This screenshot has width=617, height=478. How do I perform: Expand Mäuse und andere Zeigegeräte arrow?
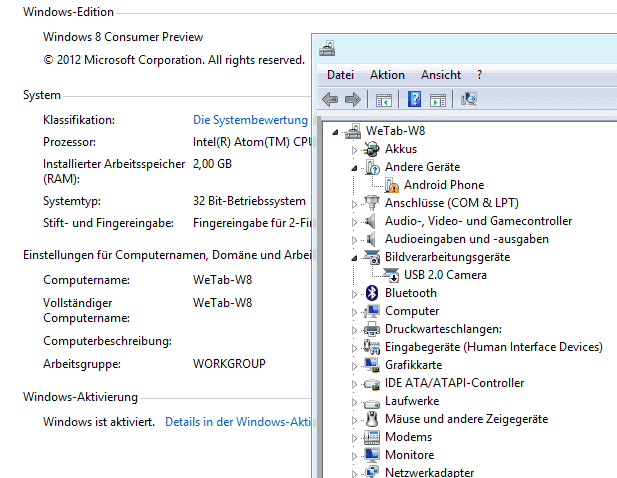click(x=354, y=420)
